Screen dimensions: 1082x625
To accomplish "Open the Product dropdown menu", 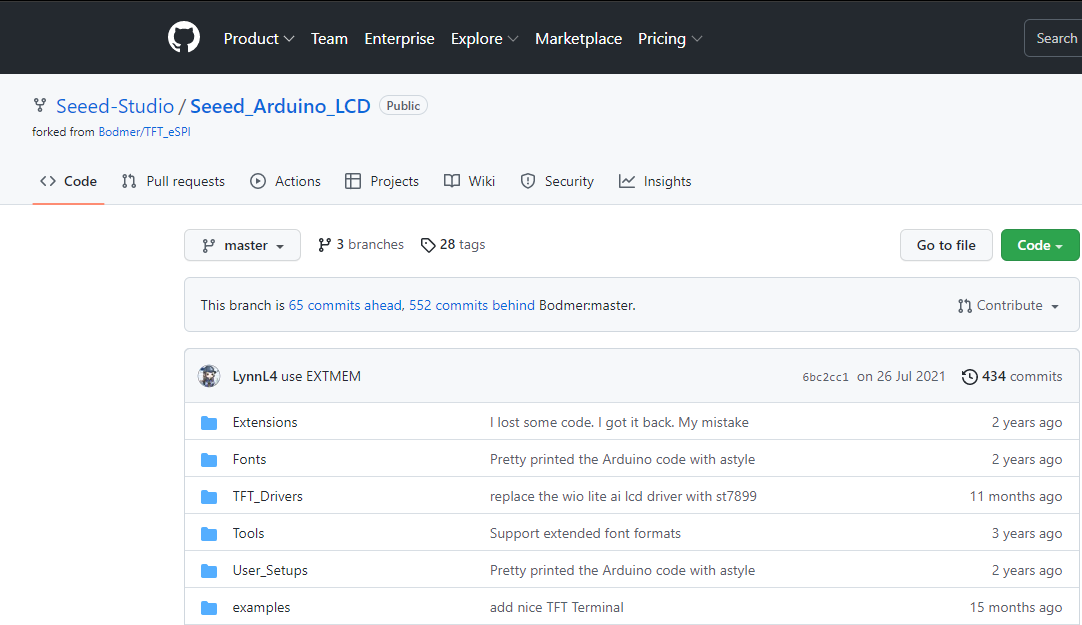I will click(x=259, y=39).
